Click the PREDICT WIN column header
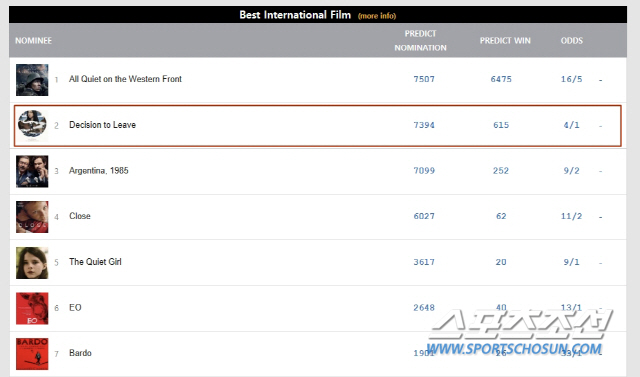640x377 pixels. [x=505, y=40]
